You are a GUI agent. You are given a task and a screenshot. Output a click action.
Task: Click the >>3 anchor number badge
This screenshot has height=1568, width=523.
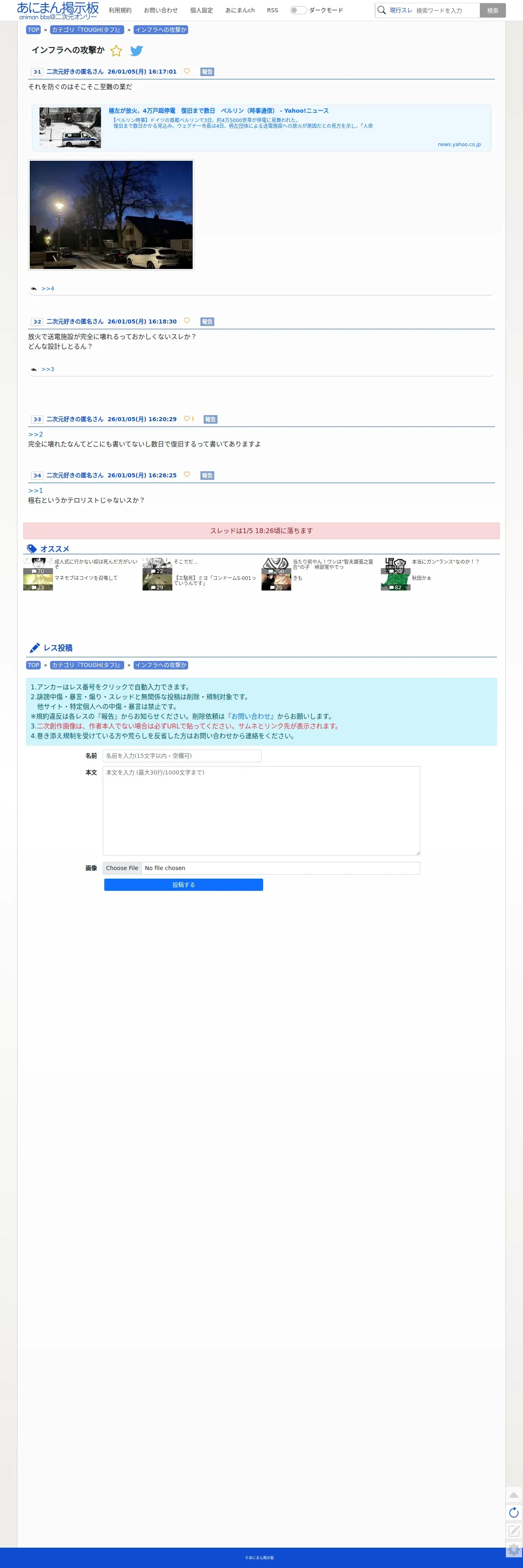tap(37, 420)
